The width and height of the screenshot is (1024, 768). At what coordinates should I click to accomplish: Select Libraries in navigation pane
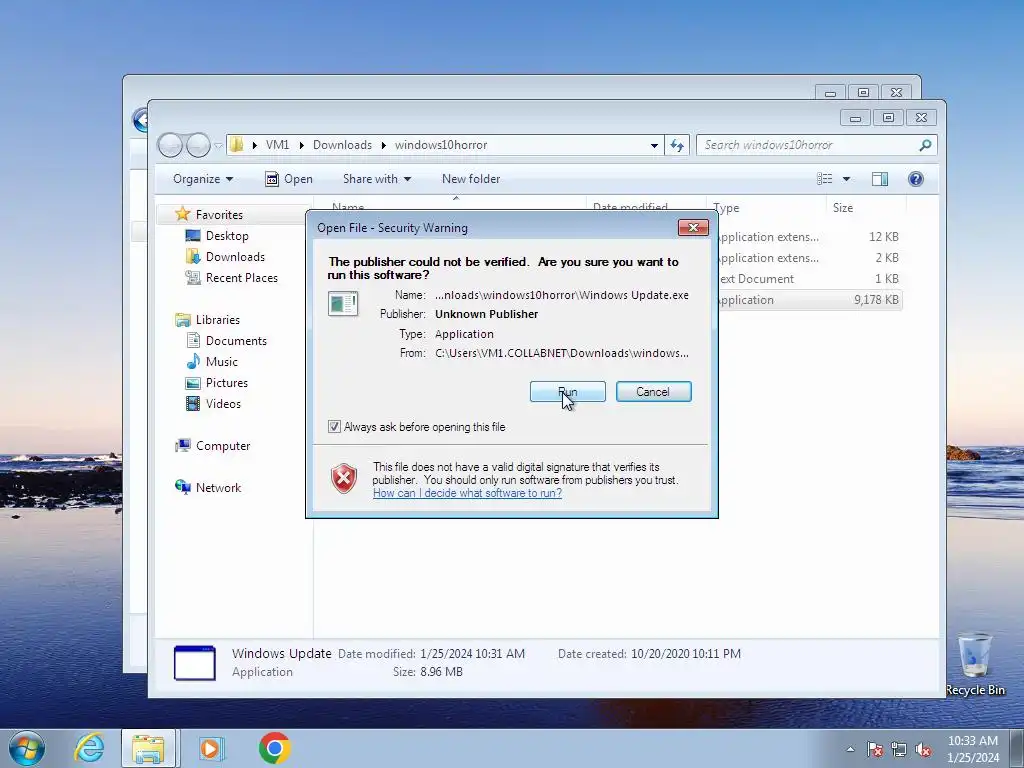pos(217,319)
